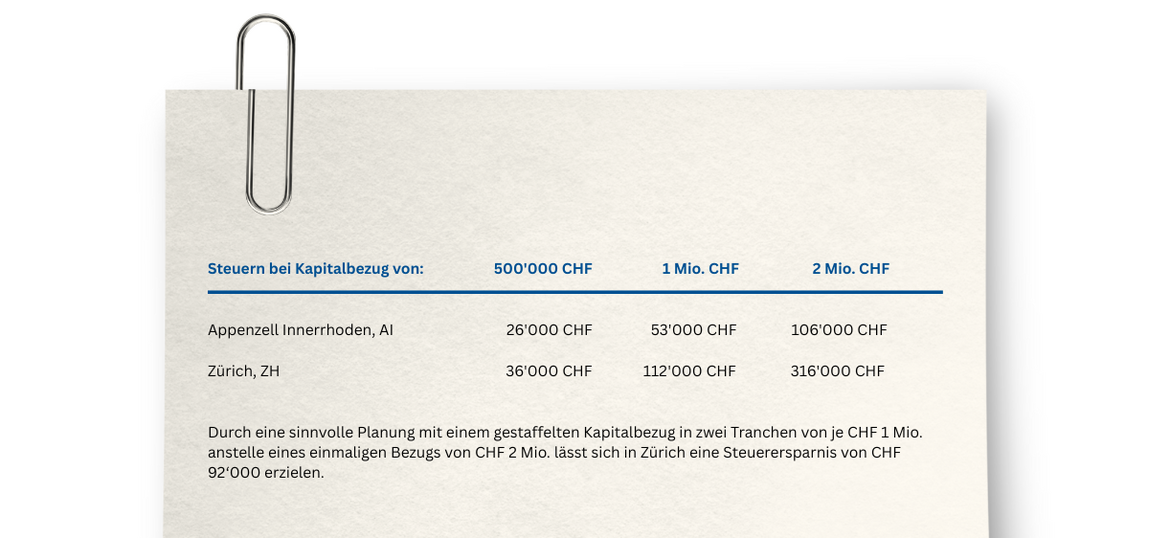Click the 112'000 CHF tax value
The image size is (1170, 538).
pos(689,371)
